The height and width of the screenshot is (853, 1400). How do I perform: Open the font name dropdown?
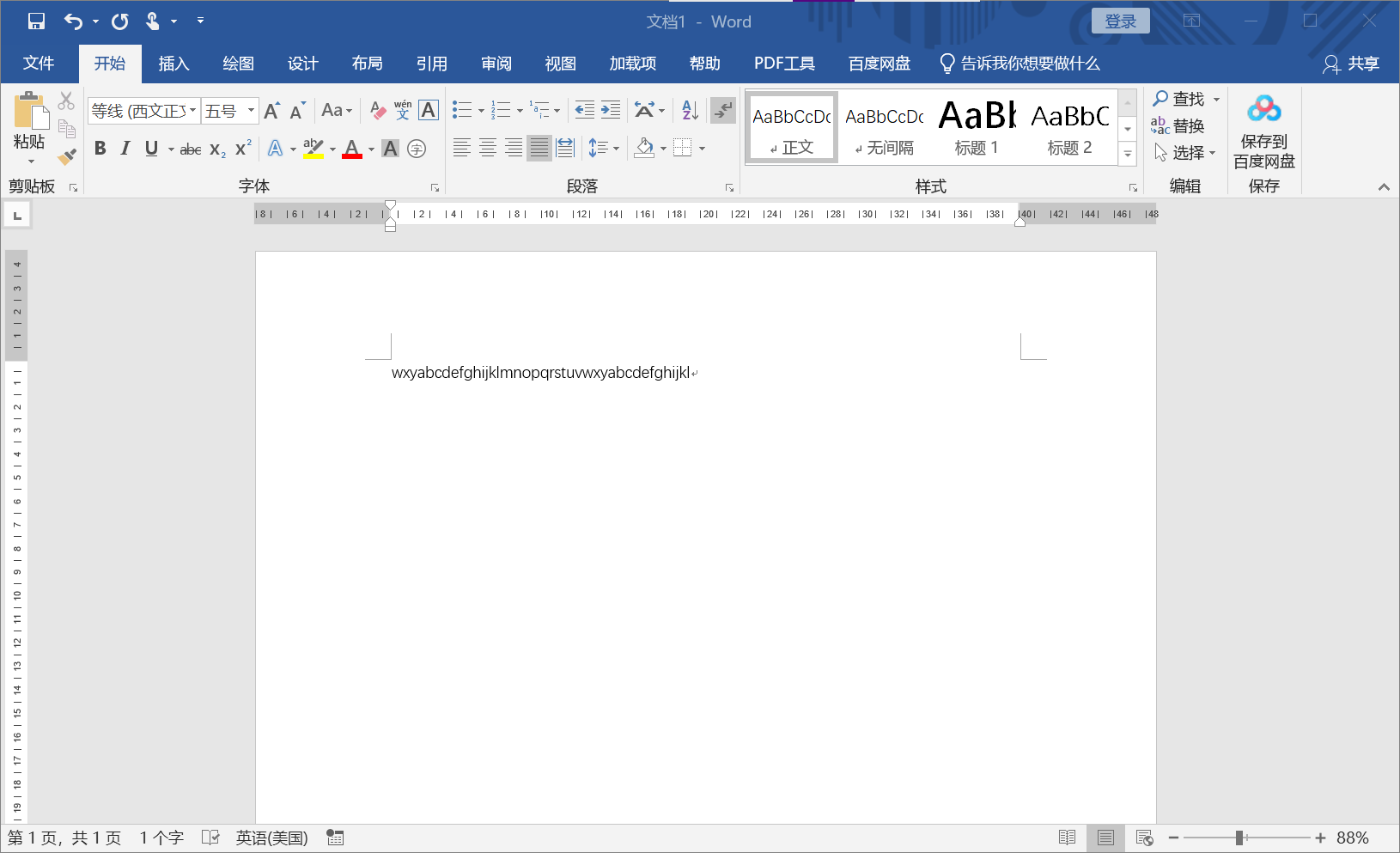193,111
